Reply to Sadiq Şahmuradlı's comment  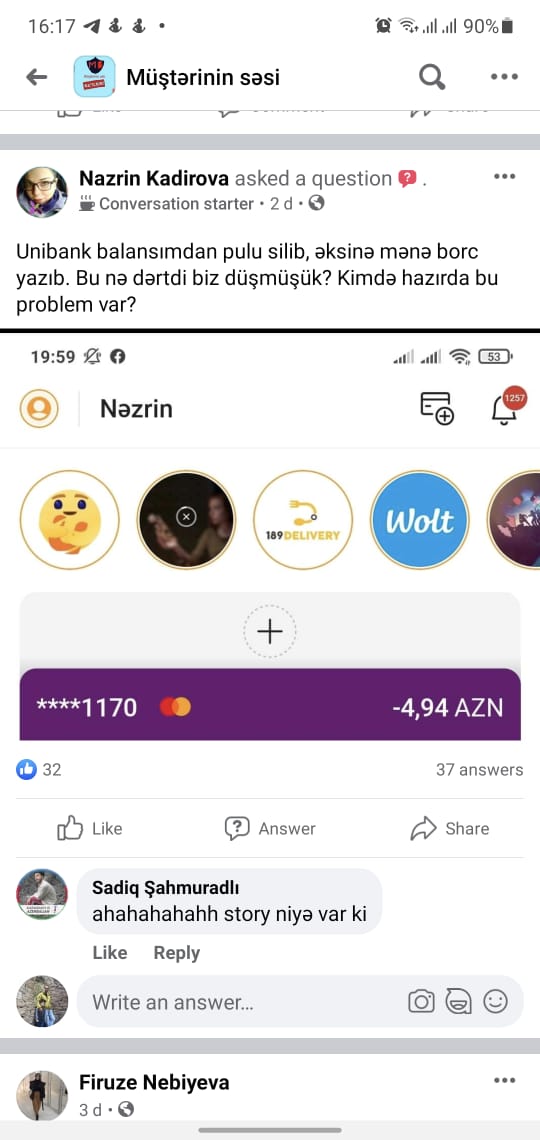click(177, 953)
